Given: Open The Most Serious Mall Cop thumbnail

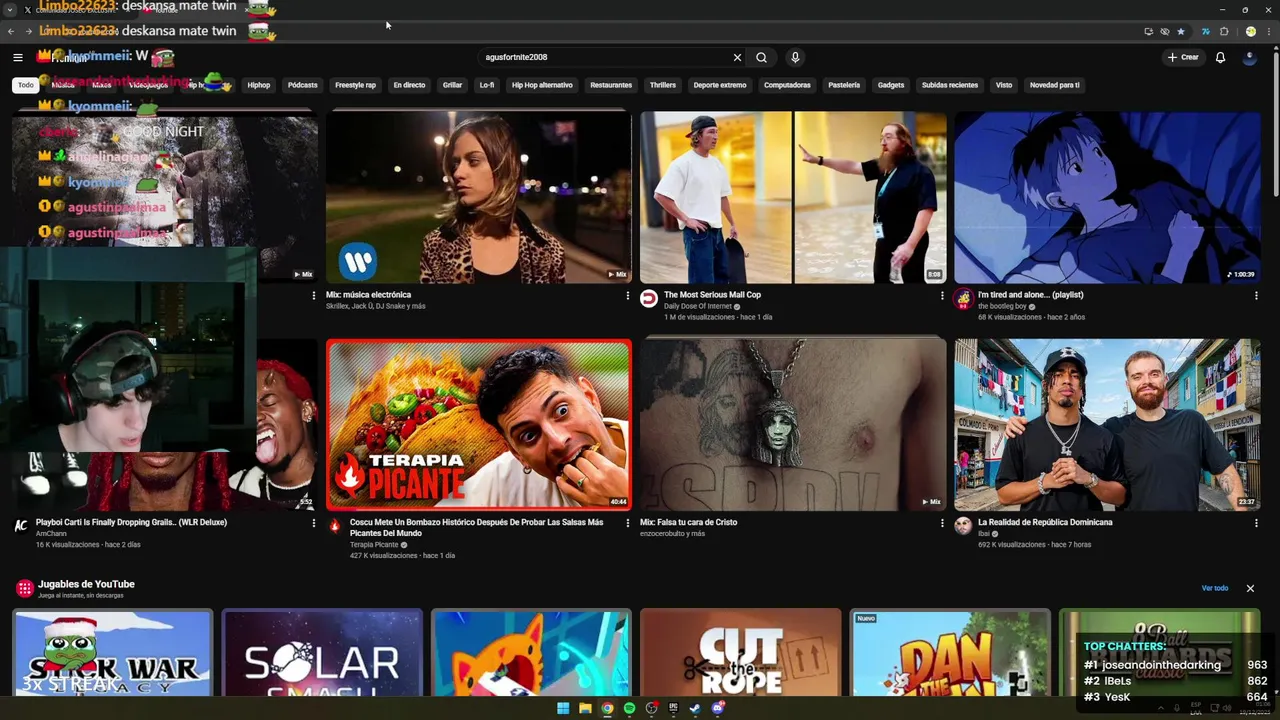Looking at the screenshot, I should click(793, 197).
